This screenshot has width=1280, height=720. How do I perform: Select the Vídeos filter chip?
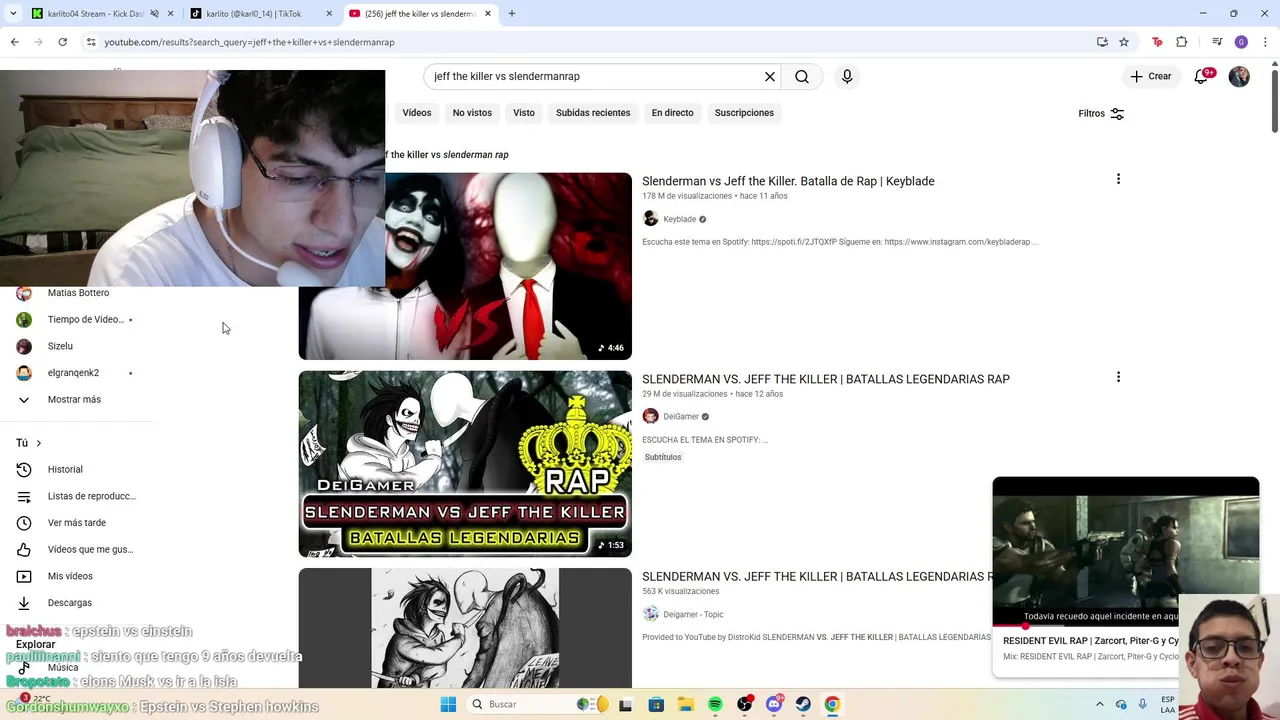coord(417,113)
